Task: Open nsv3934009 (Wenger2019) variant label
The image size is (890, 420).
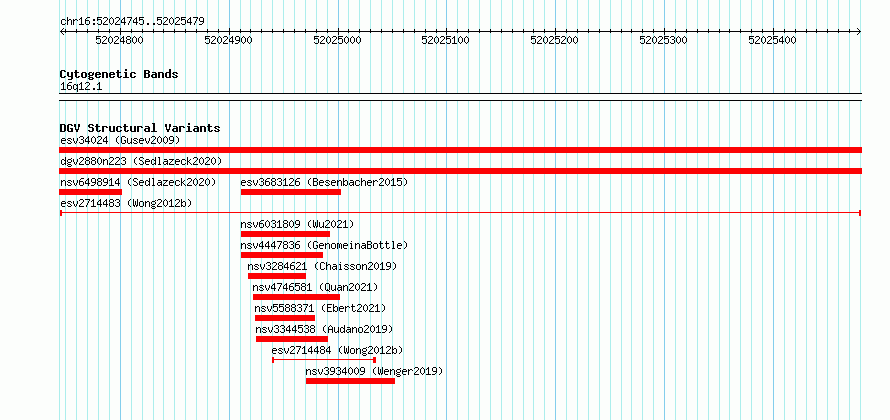Action: point(374,371)
